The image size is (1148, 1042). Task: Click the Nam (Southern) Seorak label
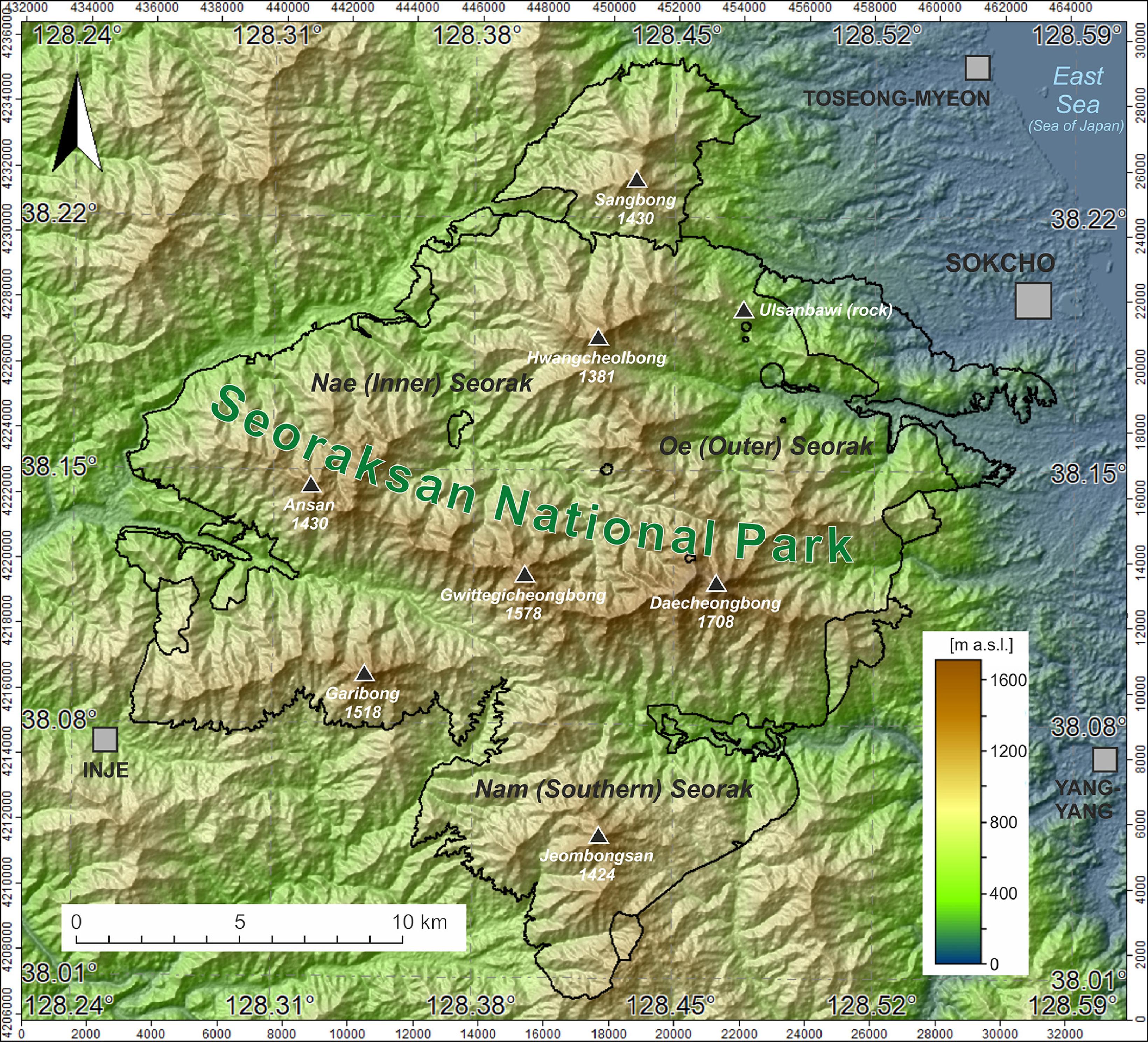pos(614,789)
